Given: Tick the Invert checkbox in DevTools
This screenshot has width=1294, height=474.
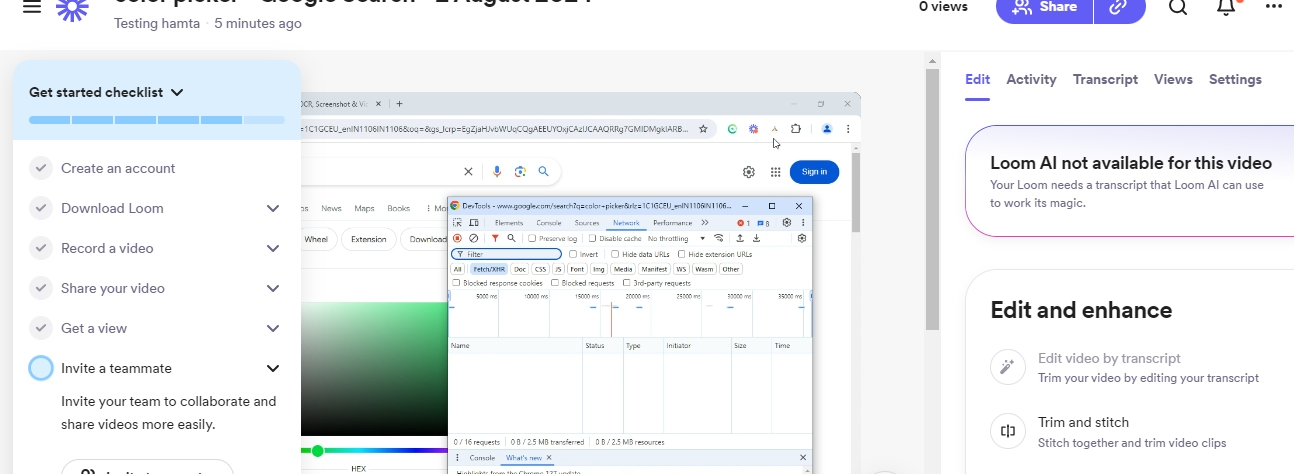Looking at the screenshot, I should (x=573, y=254).
